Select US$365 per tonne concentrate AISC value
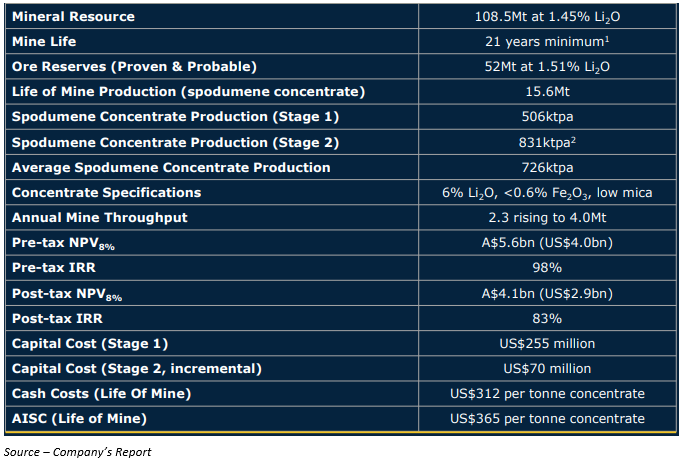Viewport: 683px width, 466px height. [547, 419]
